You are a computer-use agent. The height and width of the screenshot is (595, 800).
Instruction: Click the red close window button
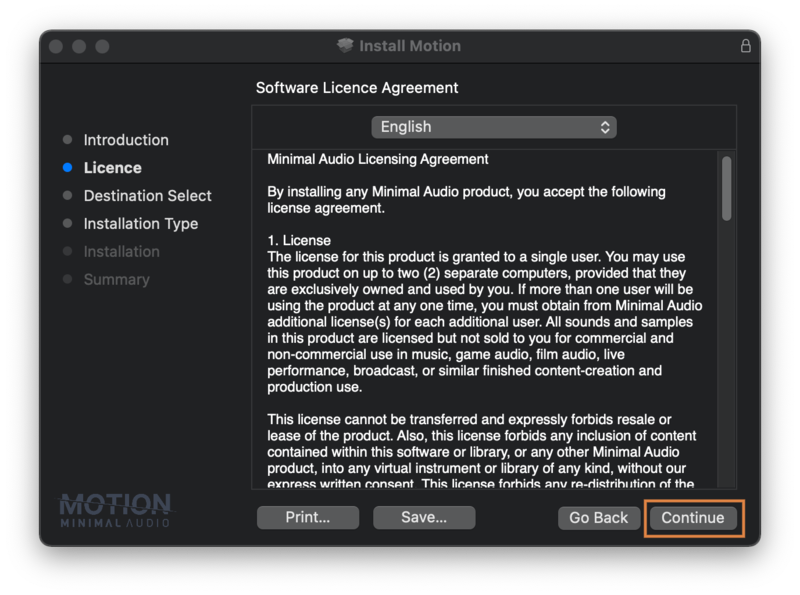pos(56,47)
